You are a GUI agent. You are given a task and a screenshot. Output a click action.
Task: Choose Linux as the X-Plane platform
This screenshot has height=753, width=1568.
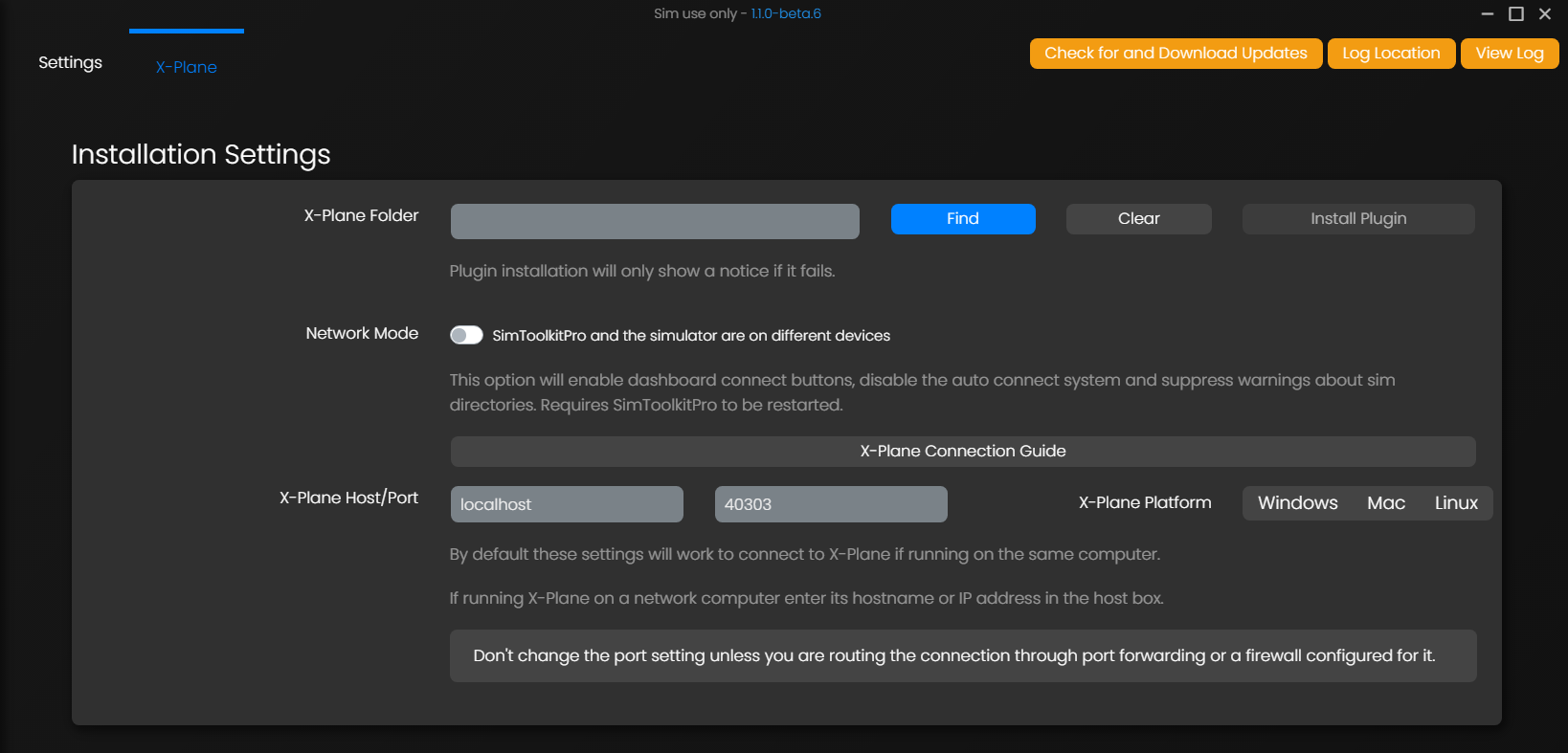[x=1456, y=503]
